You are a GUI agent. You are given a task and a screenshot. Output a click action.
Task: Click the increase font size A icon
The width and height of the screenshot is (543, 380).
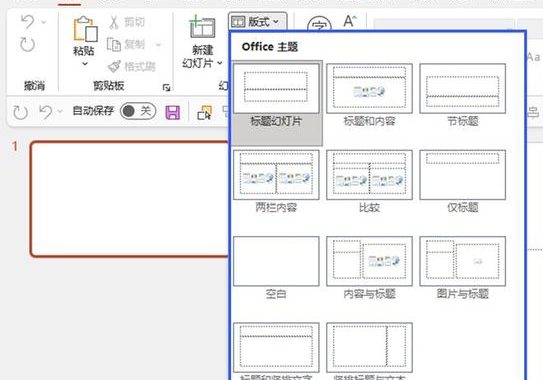pos(350,21)
